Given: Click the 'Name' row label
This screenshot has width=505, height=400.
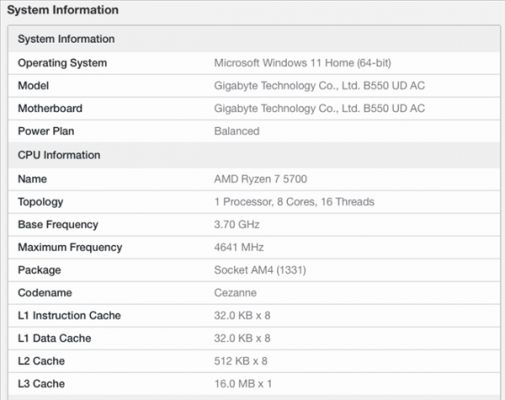Looking at the screenshot, I should [32, 179].
